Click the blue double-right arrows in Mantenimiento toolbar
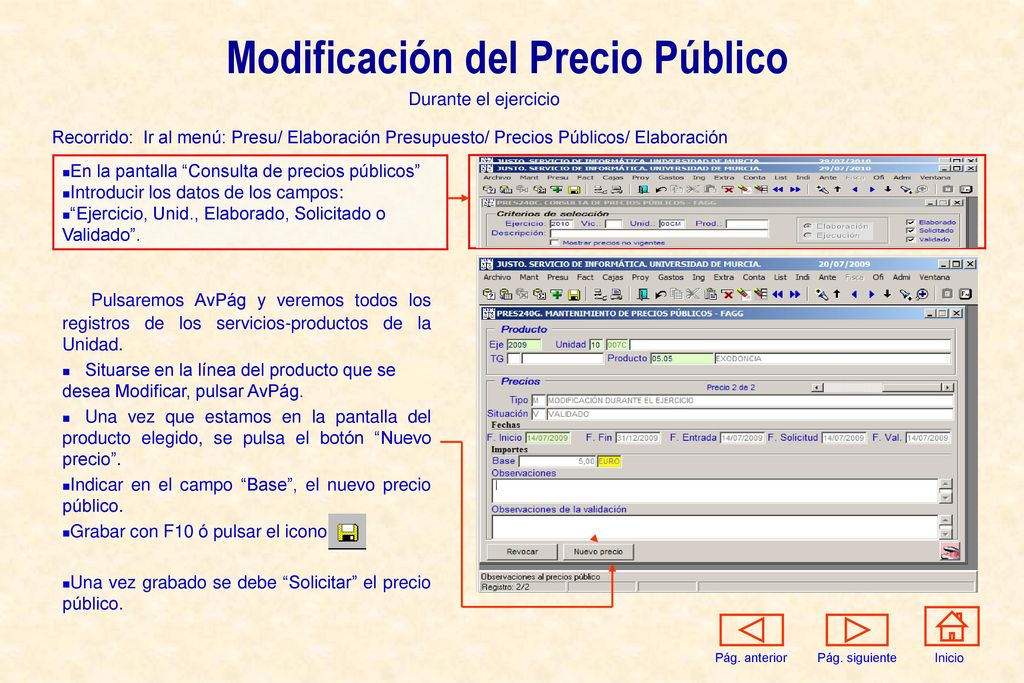Viewport: 1024px width, 683px height. (795, 294)
